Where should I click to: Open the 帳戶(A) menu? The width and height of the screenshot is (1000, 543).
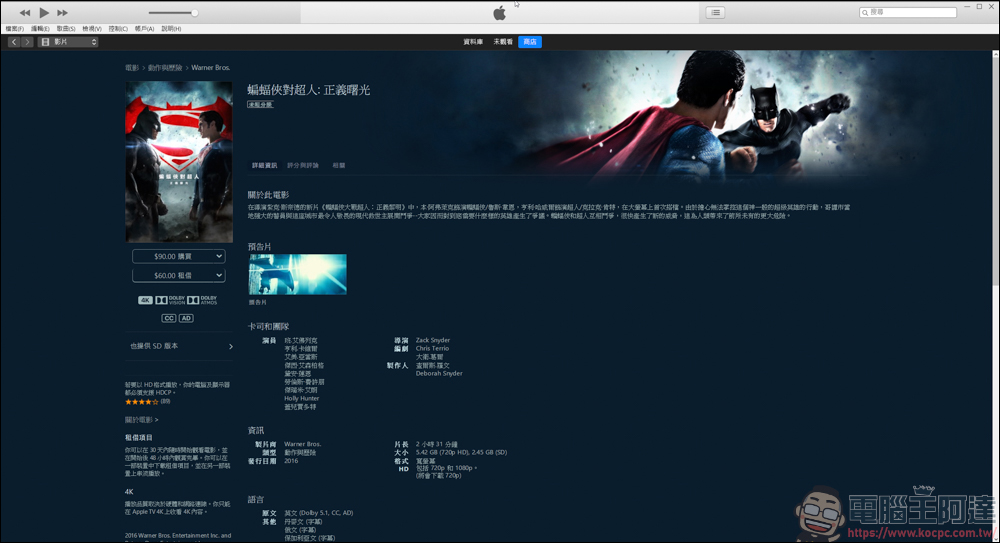click(x=144, y=29)
